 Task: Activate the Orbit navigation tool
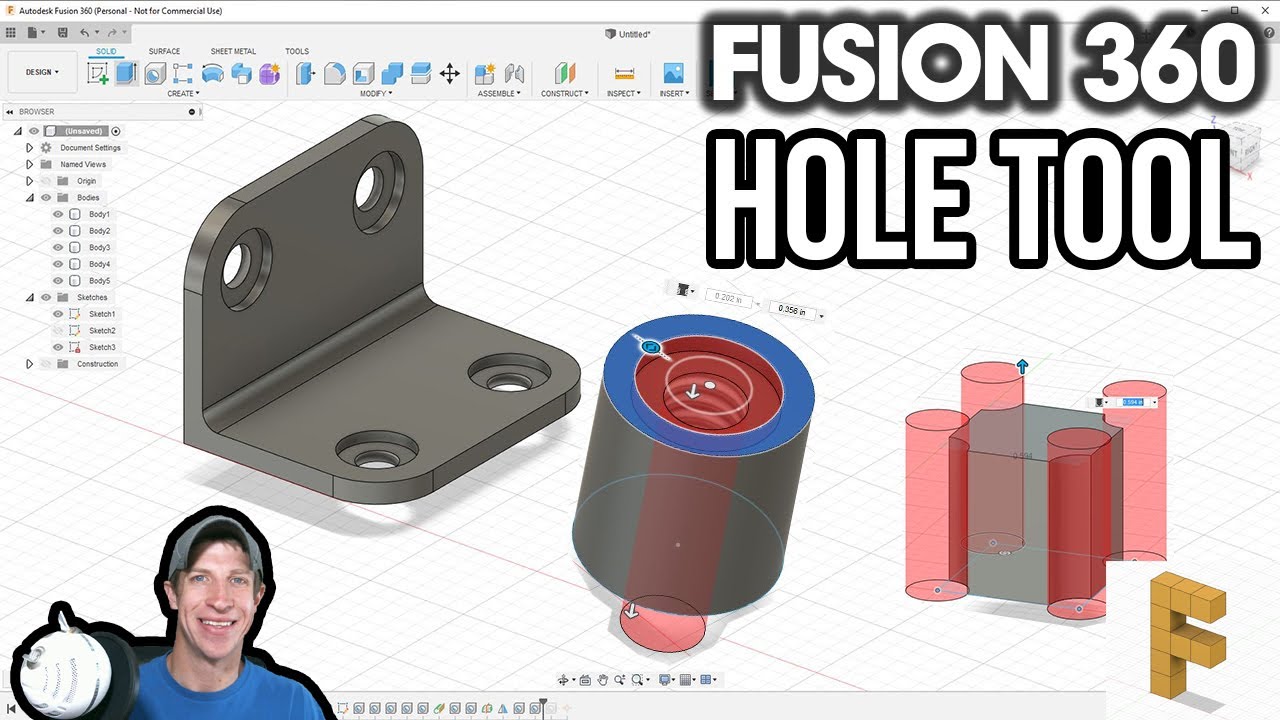click(x=565, y=680)
